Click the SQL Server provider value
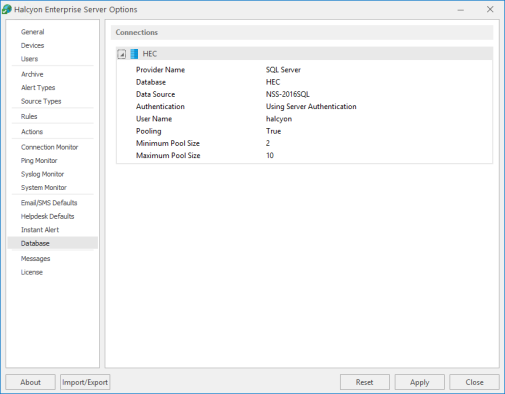 (283, 70)
